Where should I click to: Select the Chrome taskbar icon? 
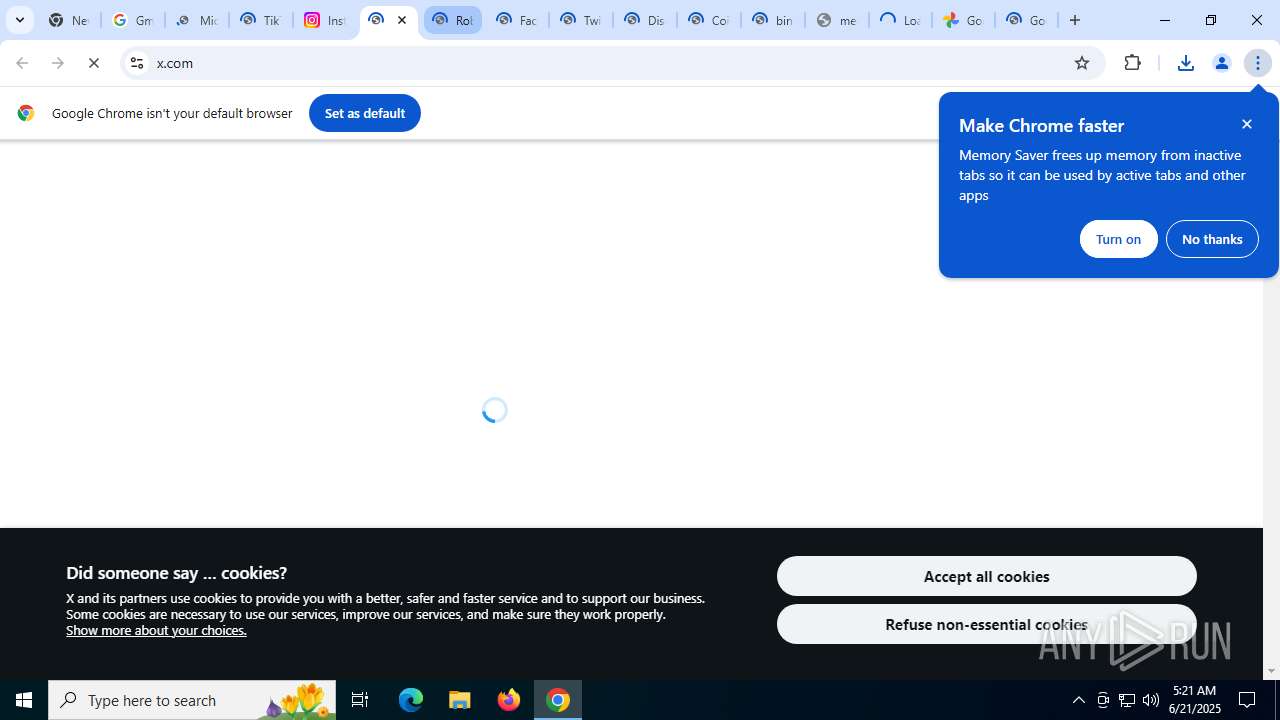(558, 700)
